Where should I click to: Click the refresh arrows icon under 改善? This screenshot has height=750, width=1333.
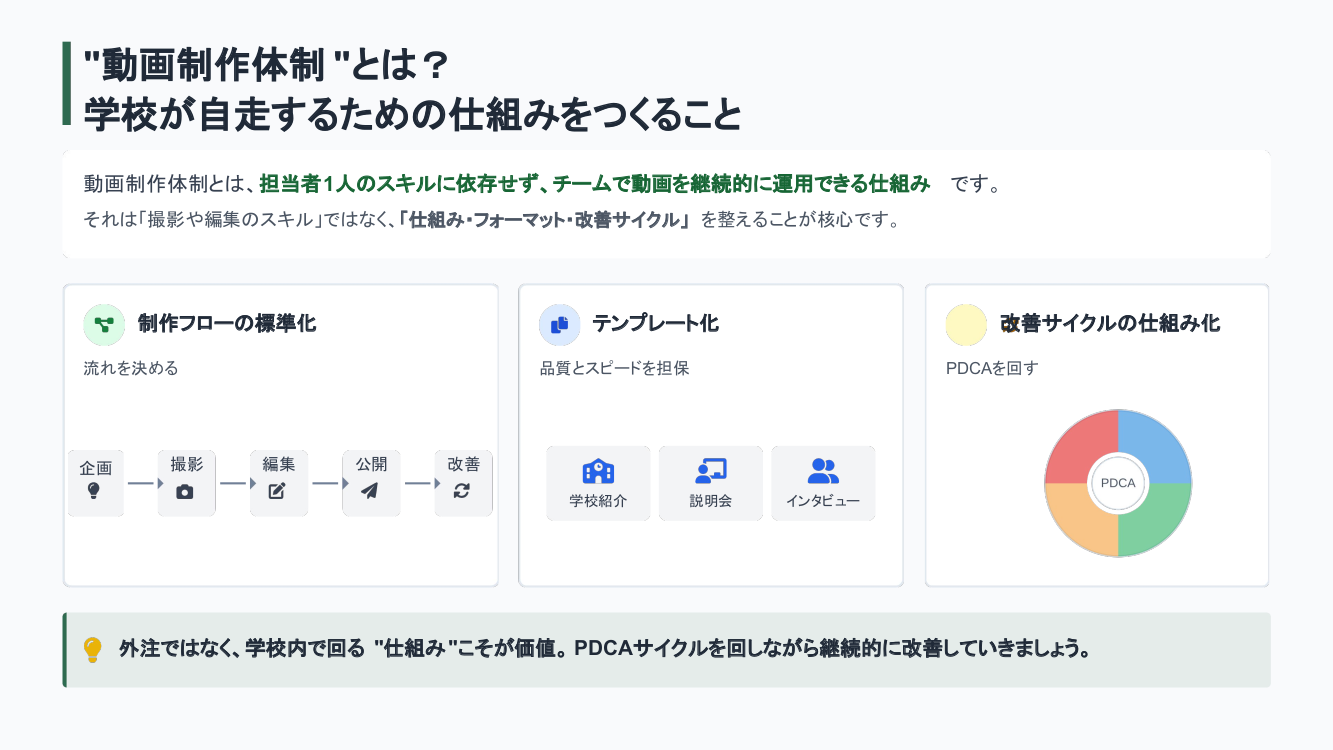click(462, 491)
